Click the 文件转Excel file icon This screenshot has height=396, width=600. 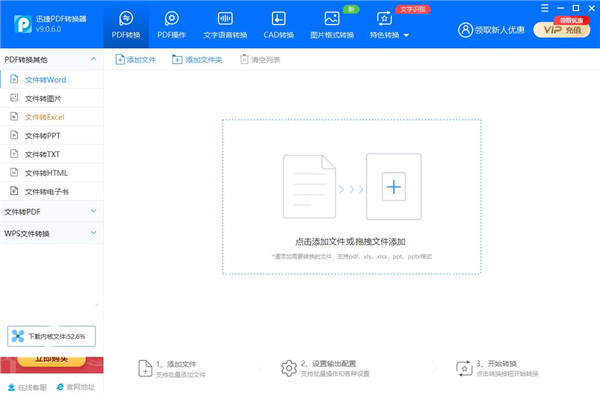[14, 116]
